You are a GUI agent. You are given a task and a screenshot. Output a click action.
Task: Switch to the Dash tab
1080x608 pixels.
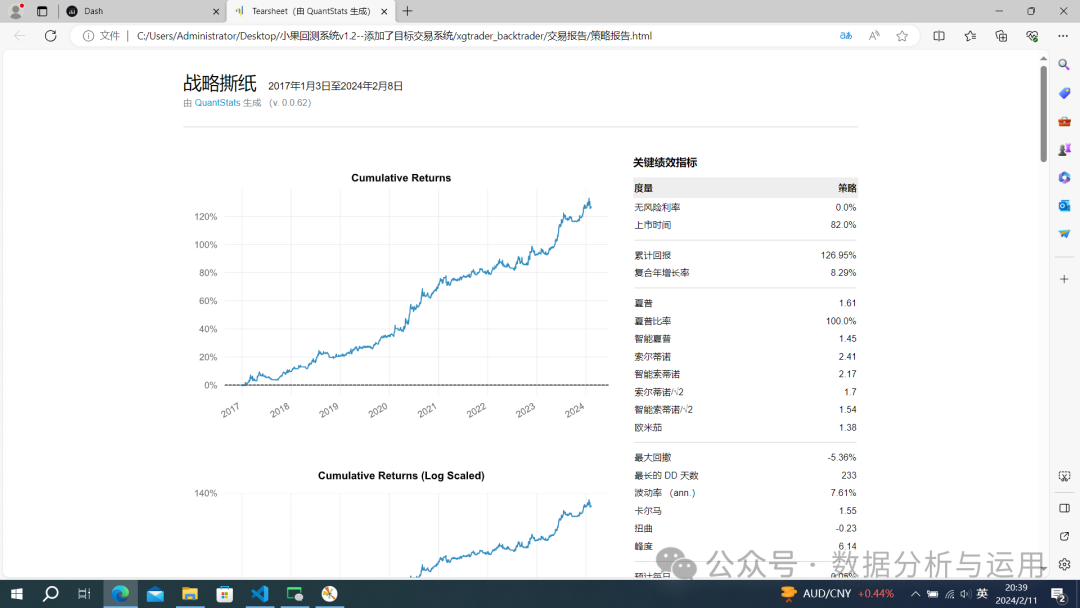[x=143, y=11]
